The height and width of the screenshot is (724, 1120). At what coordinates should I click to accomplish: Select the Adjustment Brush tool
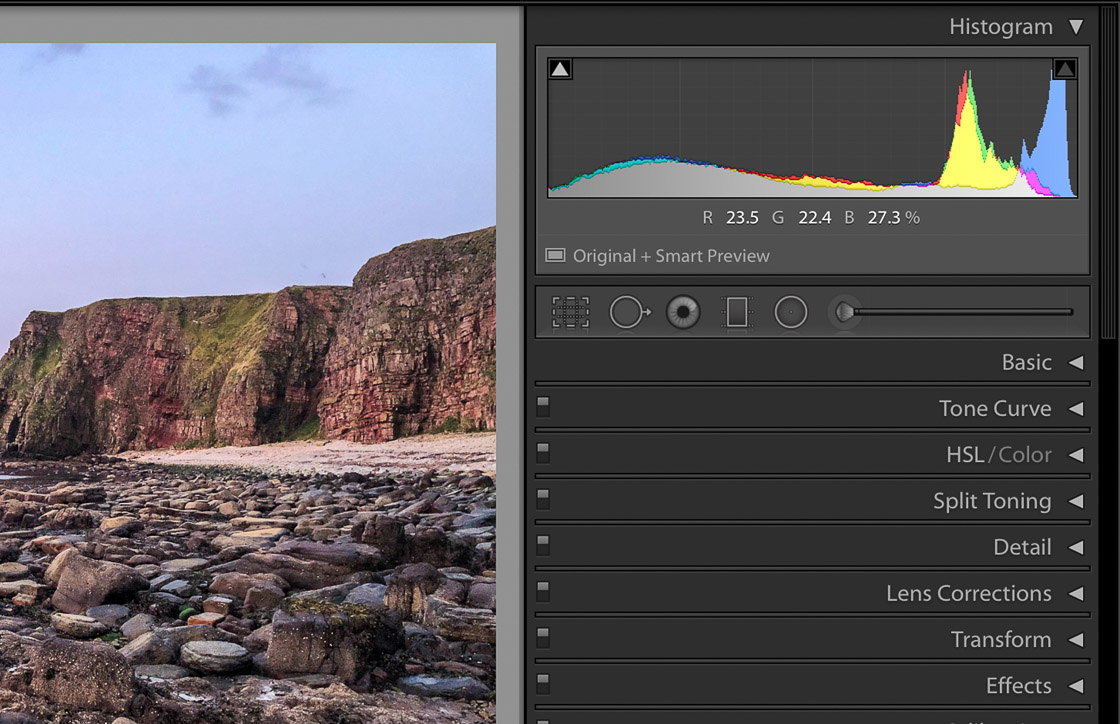pyautogui.click(x=843, y=311)
